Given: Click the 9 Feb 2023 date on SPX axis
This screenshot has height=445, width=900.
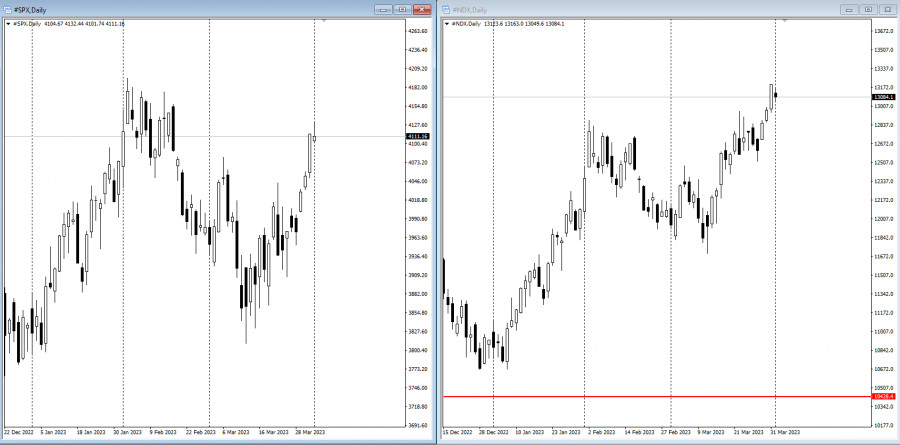Looking at the screenshot, I should [x=163, y=432].
